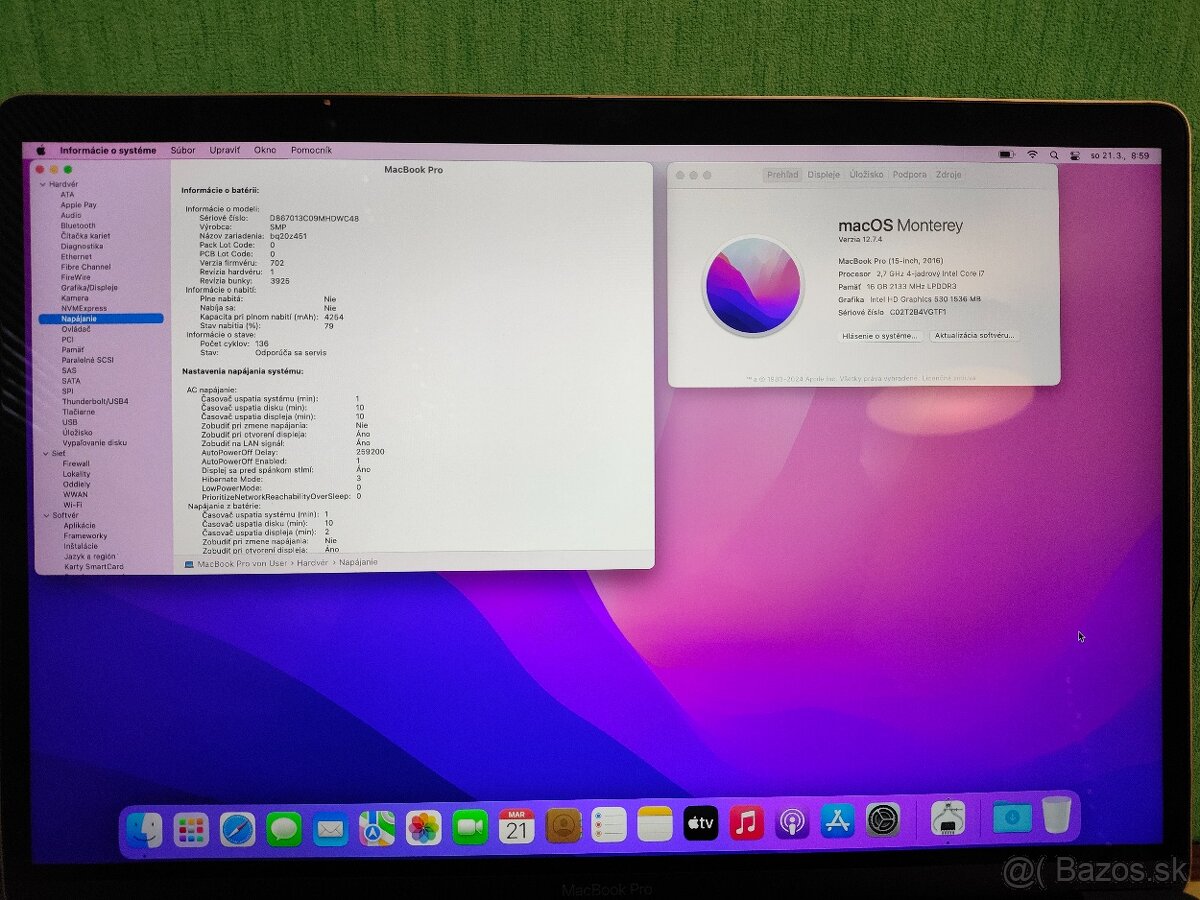Switch to the Úložisko tab
This screenshot has height=900, width=1200.
866,174
